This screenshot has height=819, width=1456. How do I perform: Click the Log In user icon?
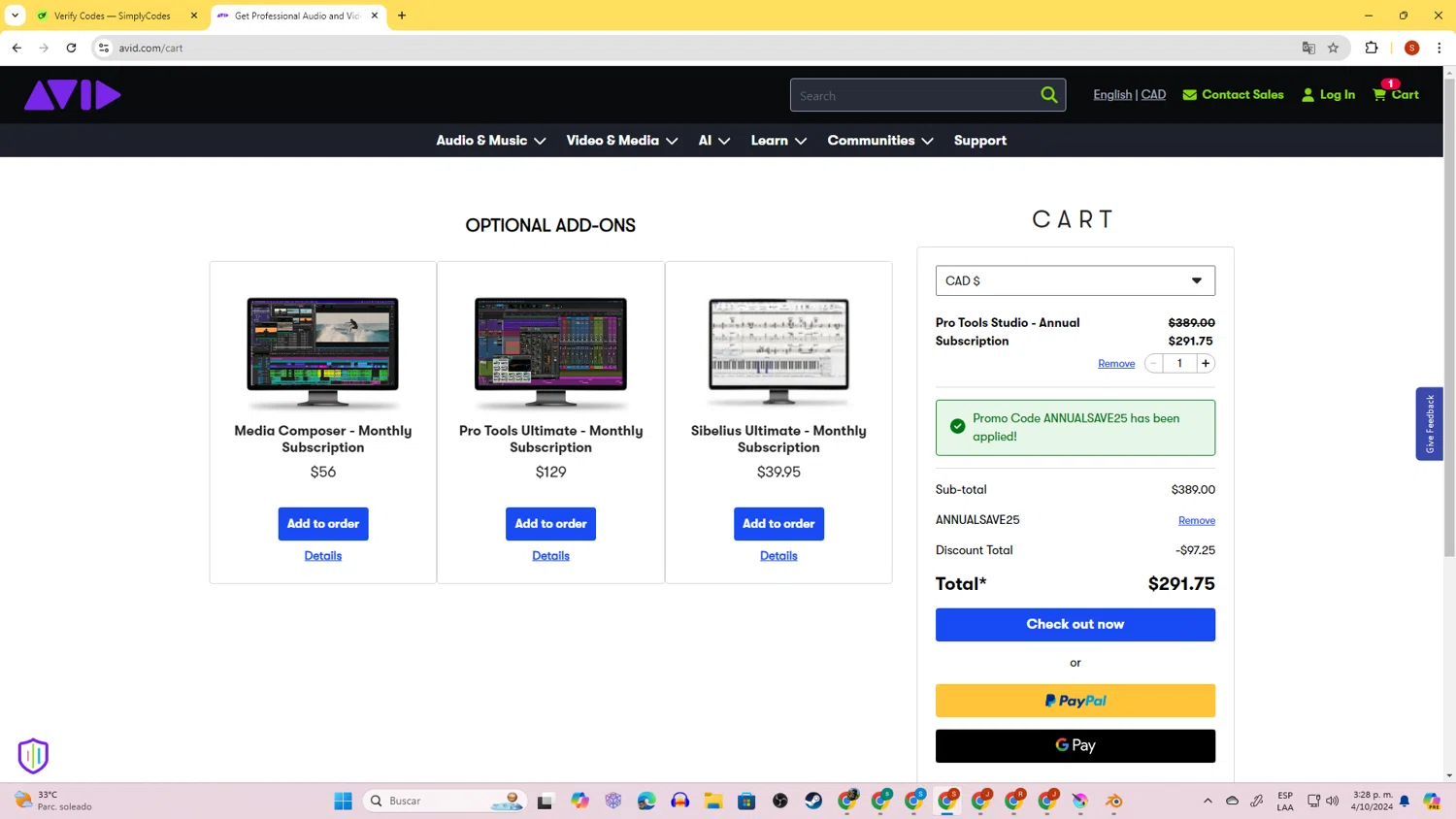tap(1307, 95)
